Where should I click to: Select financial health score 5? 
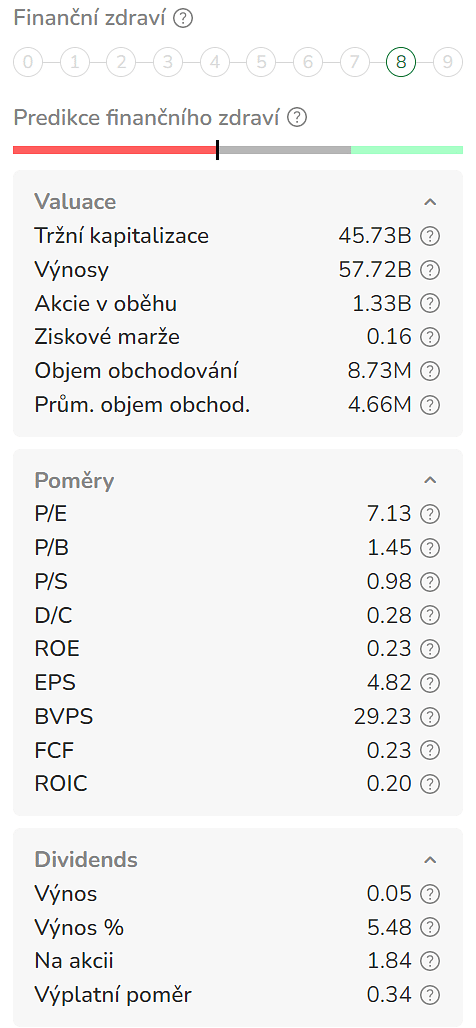(261, 63)
